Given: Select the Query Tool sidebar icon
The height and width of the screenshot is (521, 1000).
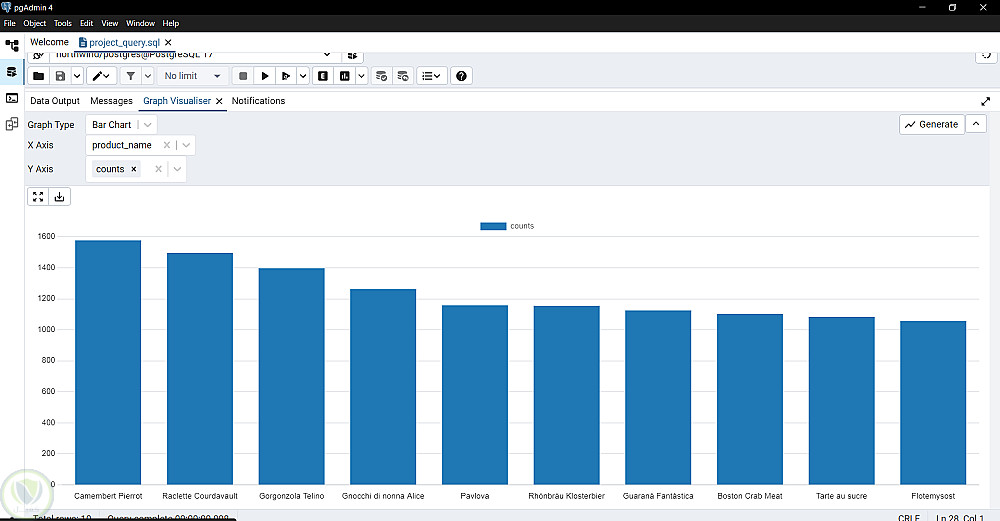Looking at the screenshot, I should tap(12, 72).
